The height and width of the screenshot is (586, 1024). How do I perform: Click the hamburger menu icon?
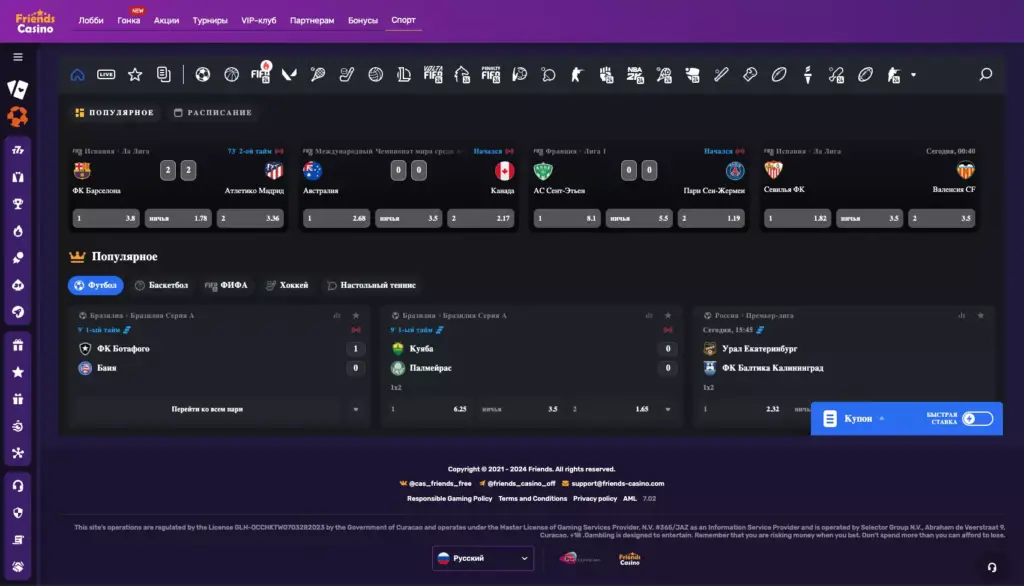18,57
